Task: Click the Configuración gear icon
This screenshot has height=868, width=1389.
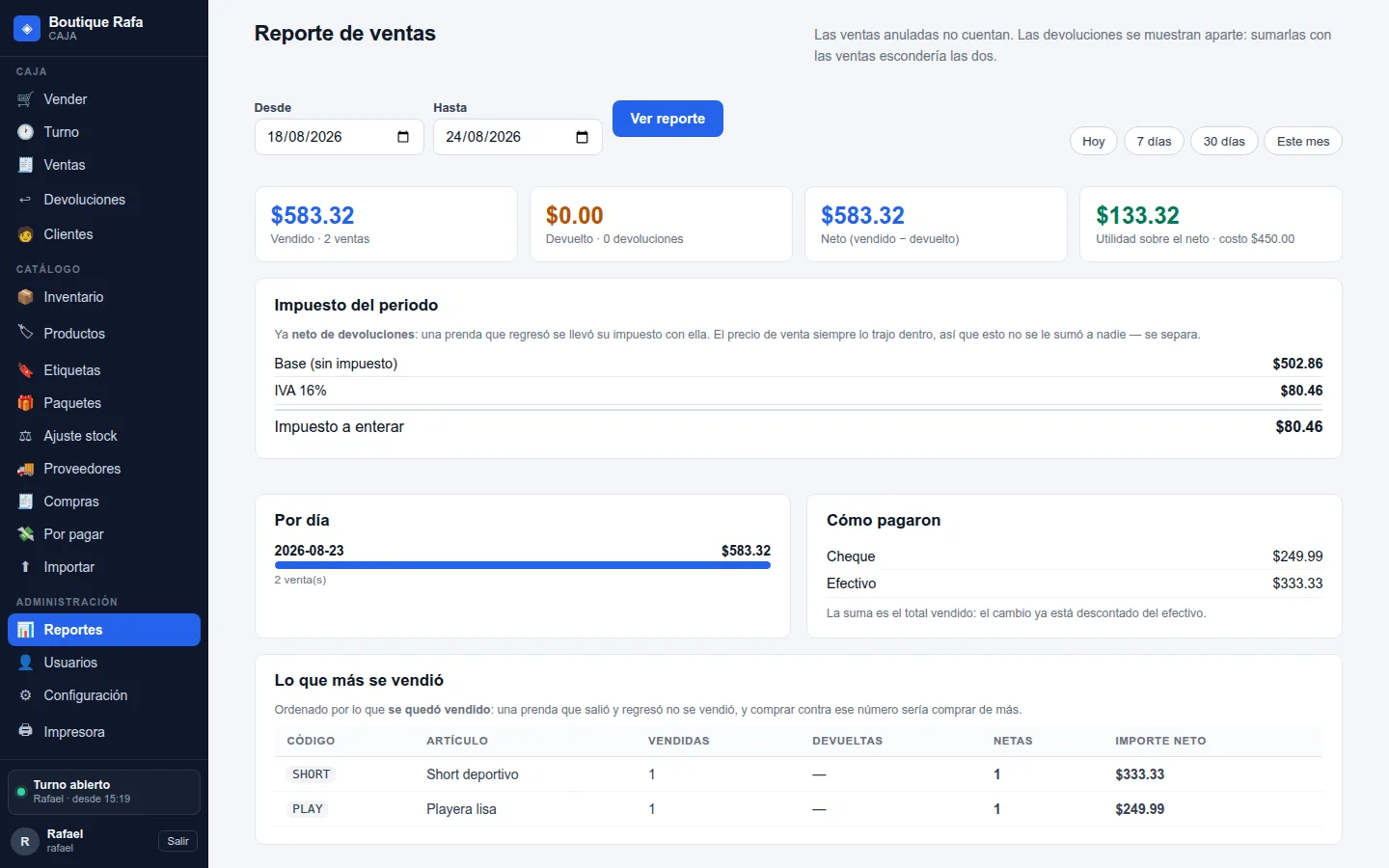Action: 26,695
